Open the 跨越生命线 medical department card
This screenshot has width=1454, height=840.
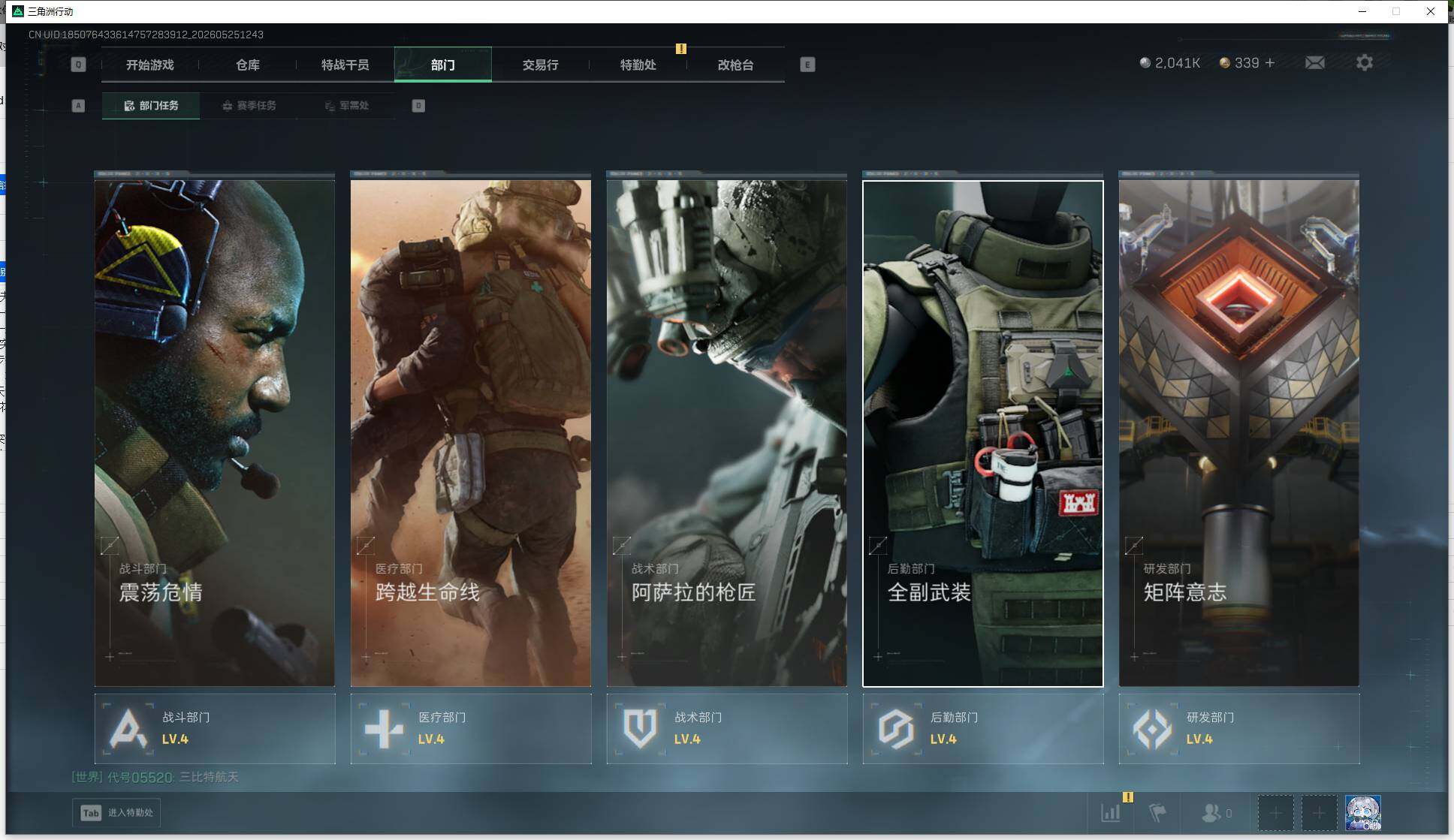click(x=471, y=433)
